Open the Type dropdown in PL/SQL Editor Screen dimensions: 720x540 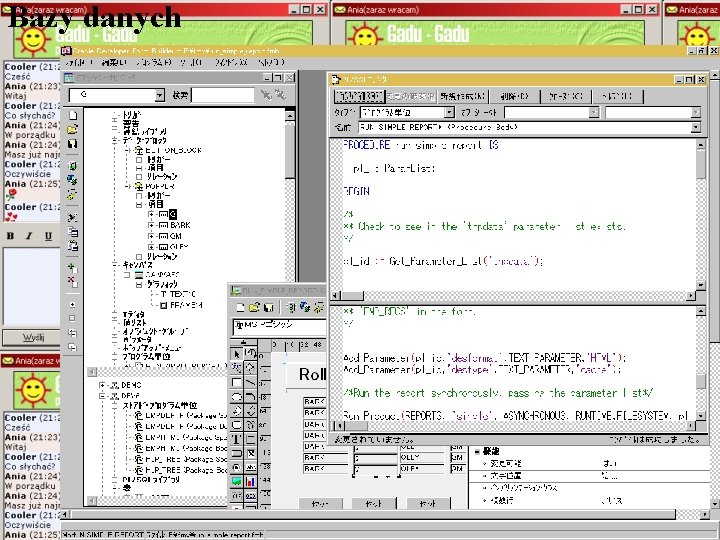tap(449, 112)
